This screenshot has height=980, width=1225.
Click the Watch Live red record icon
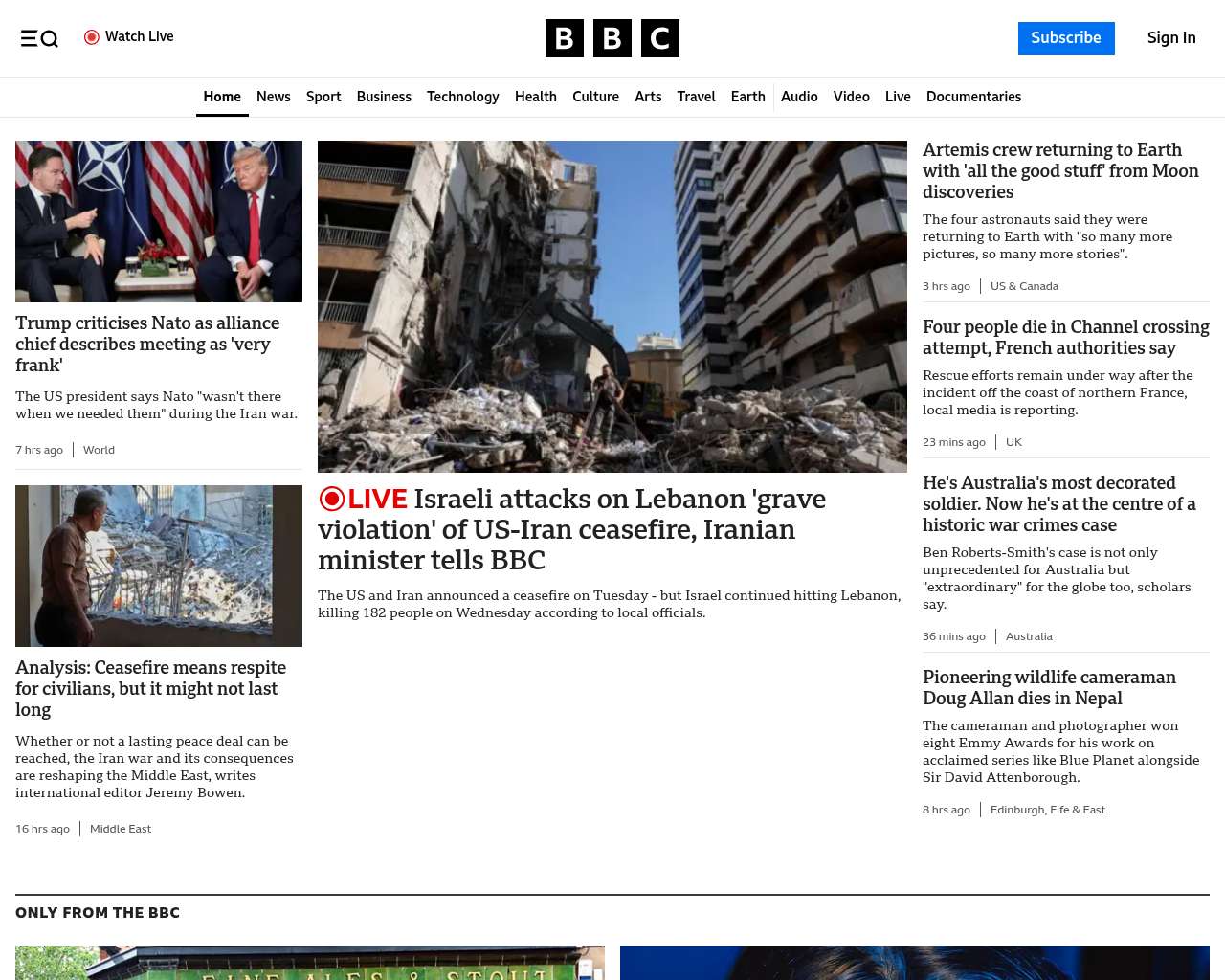click(92, 37)
